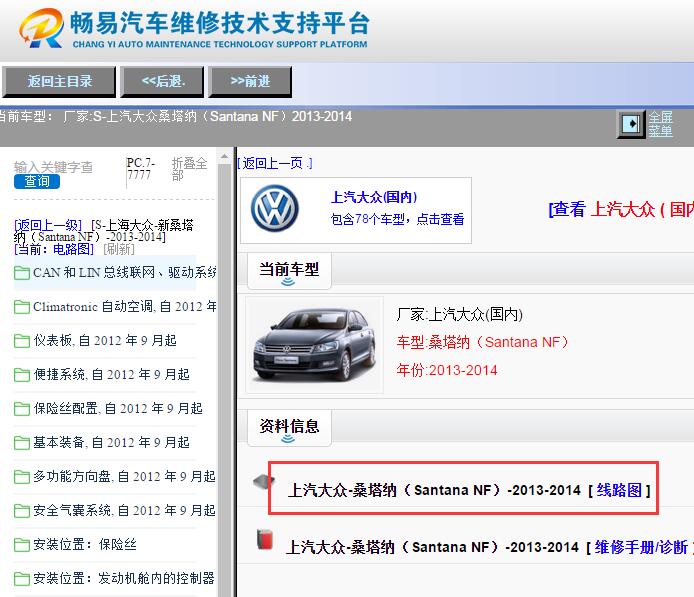
Task: Toggle the fullscreen menu arrow icon
Action: (631, 124)
